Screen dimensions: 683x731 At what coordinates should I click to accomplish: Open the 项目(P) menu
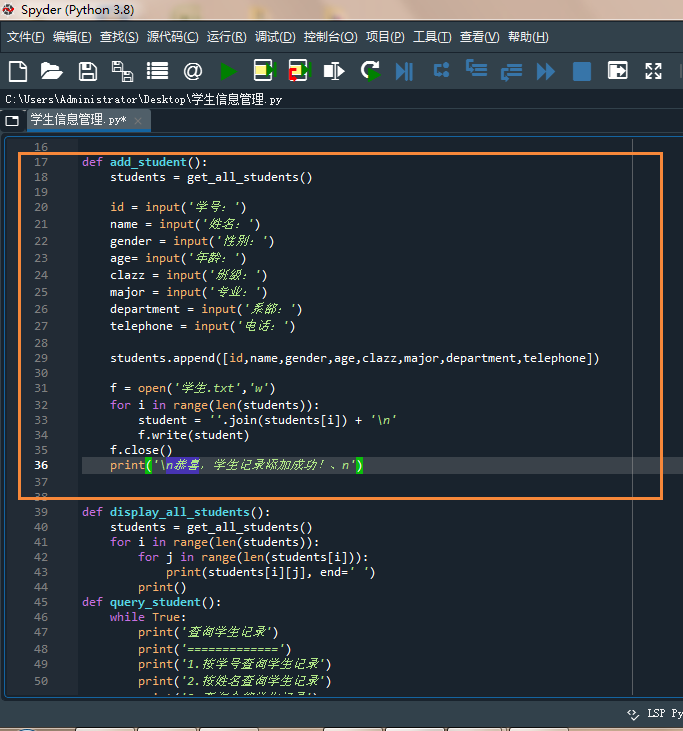(x=385, y=37)
